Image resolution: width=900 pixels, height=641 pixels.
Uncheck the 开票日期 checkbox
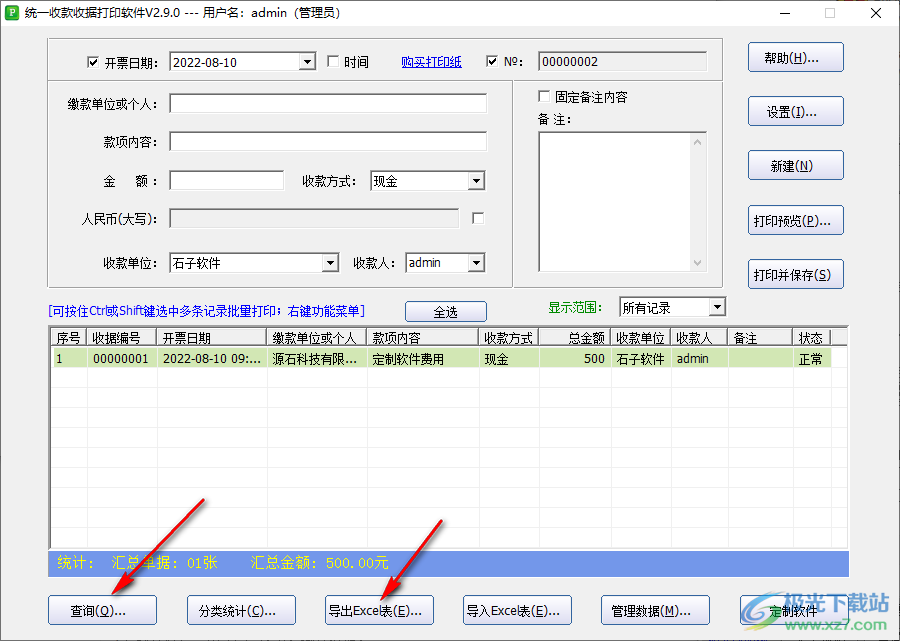(x=93, y=61)
